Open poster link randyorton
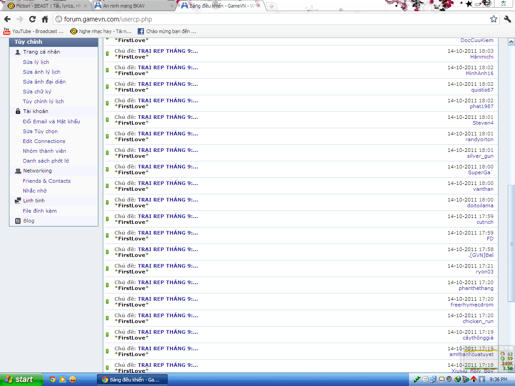The width and height of the screenshot is (515, 386). coord(479,139)
